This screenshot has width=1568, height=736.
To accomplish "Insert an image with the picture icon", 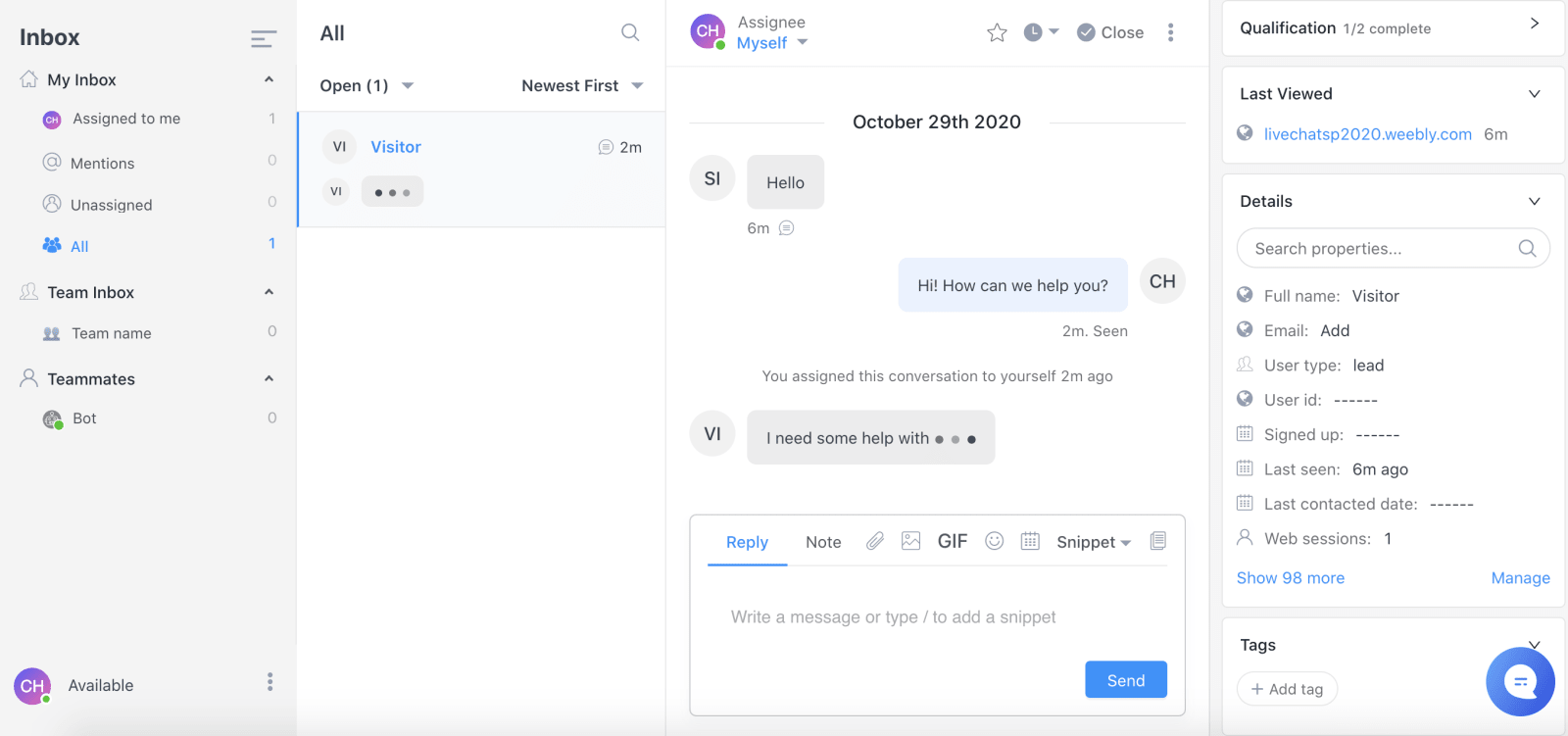I will coord(910,541).
